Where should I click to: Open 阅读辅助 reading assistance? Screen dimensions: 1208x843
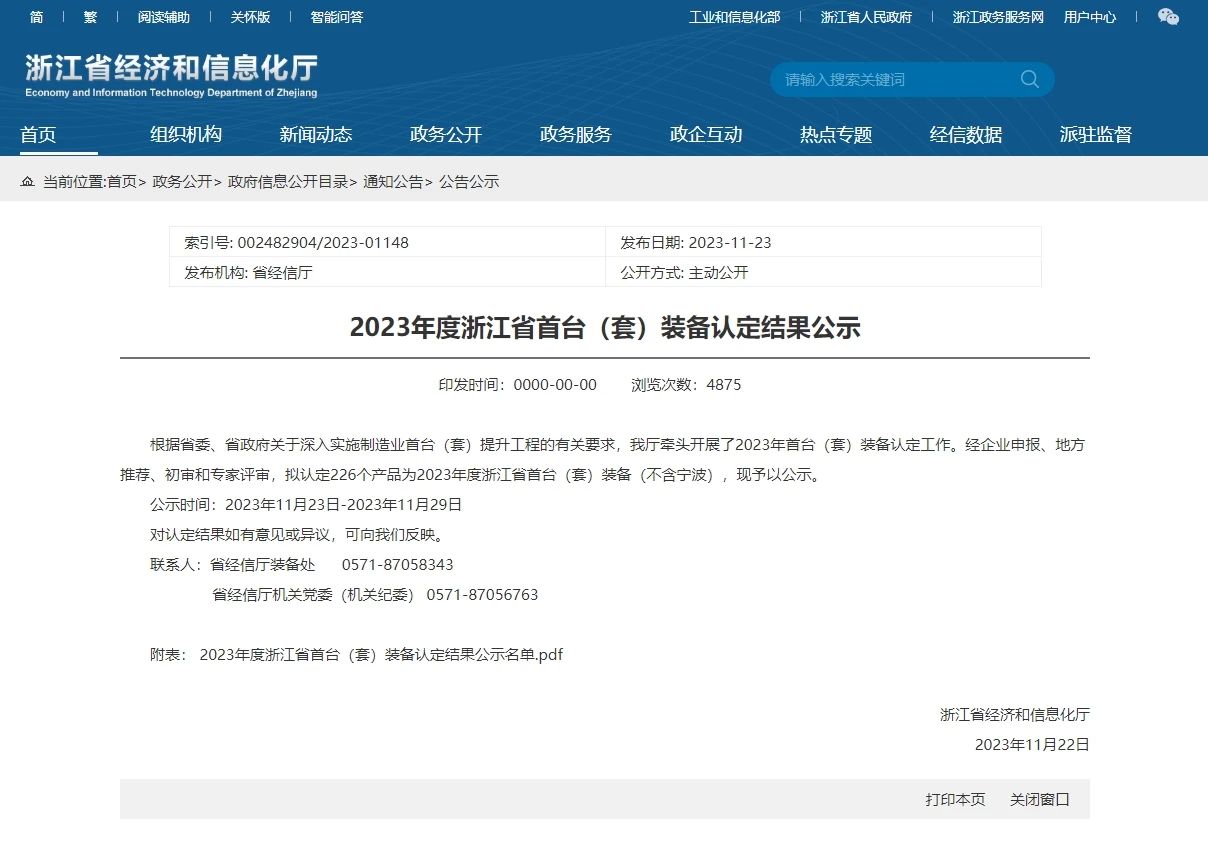coord(164,17)
